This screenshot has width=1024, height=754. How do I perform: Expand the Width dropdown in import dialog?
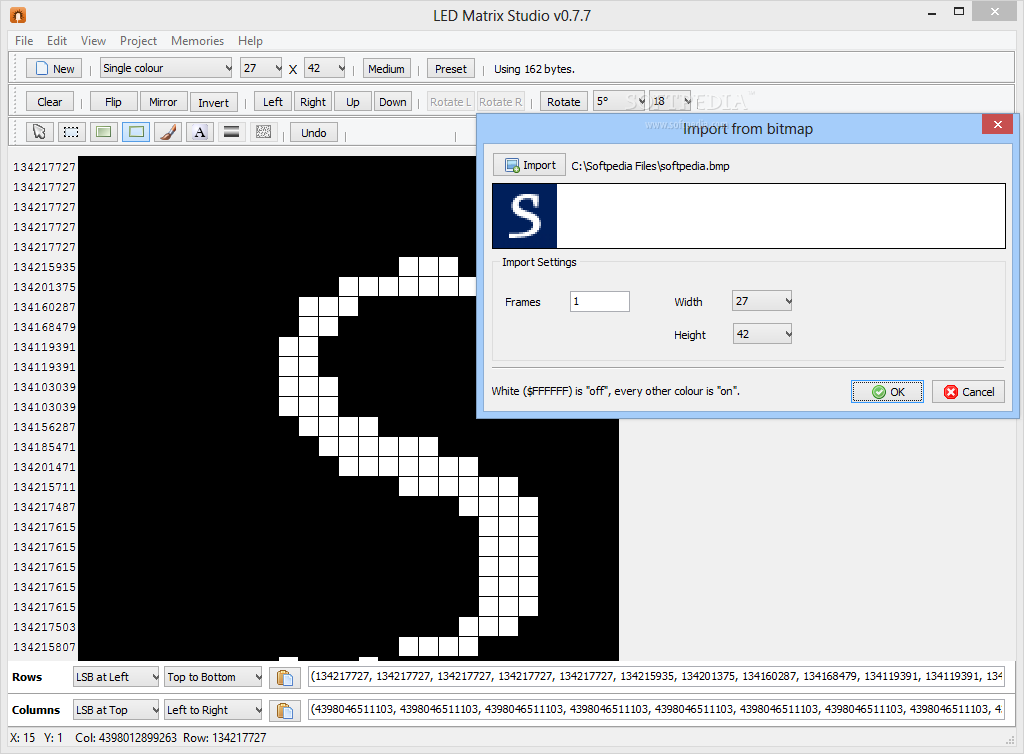(762, 301)
